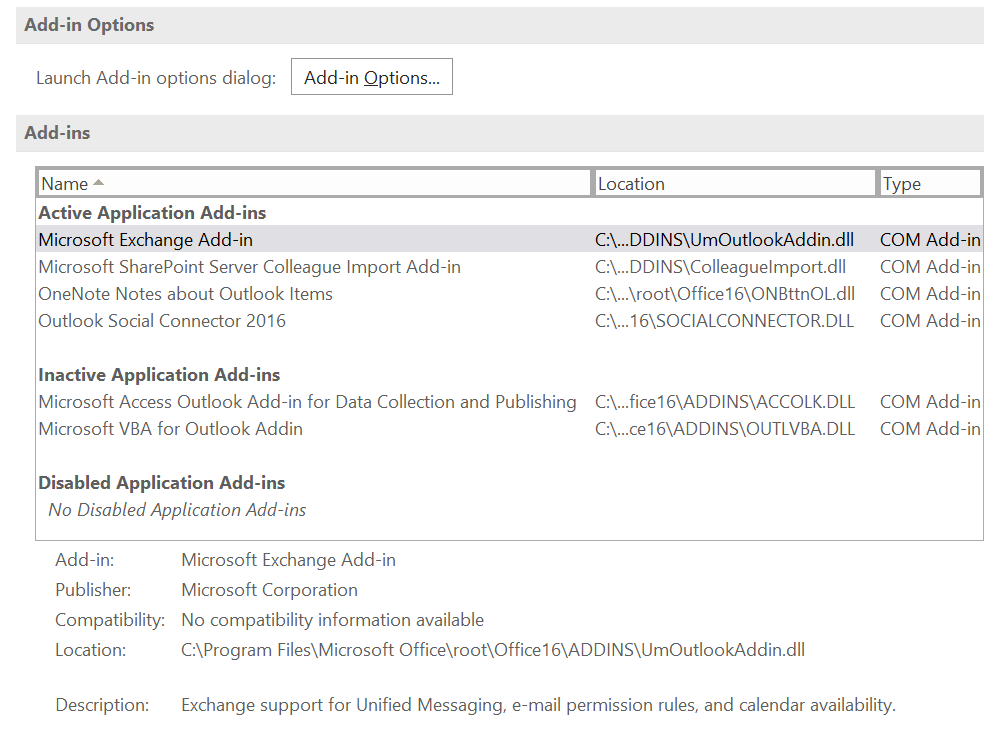Select Microsoft Access Outlook Add-in for Data Collection
The image size is (1002, 751).
pyautogui.click(x=307, y=402)
